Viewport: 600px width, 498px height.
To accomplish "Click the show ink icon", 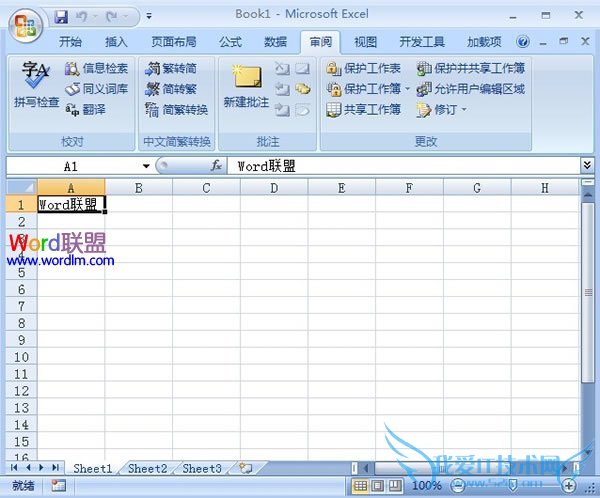I will pos(302,110).
